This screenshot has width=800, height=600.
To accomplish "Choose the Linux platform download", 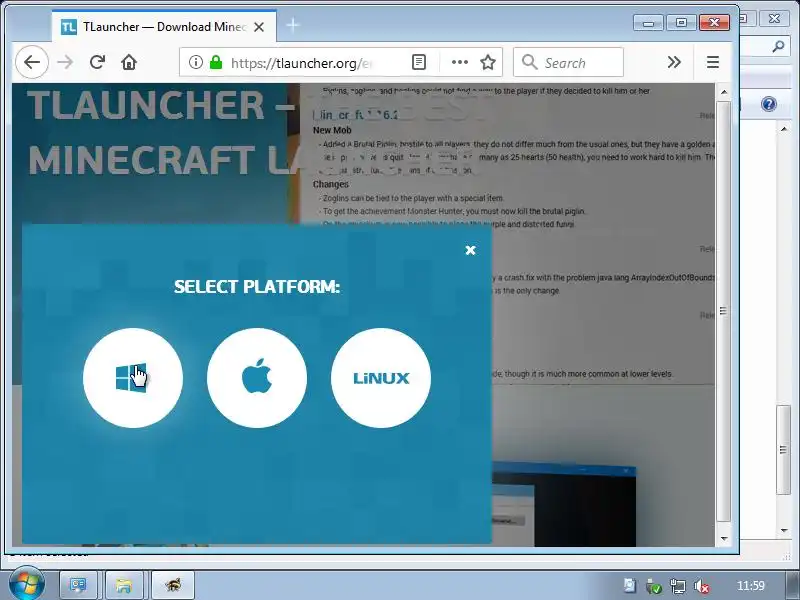I will [381, 378].
